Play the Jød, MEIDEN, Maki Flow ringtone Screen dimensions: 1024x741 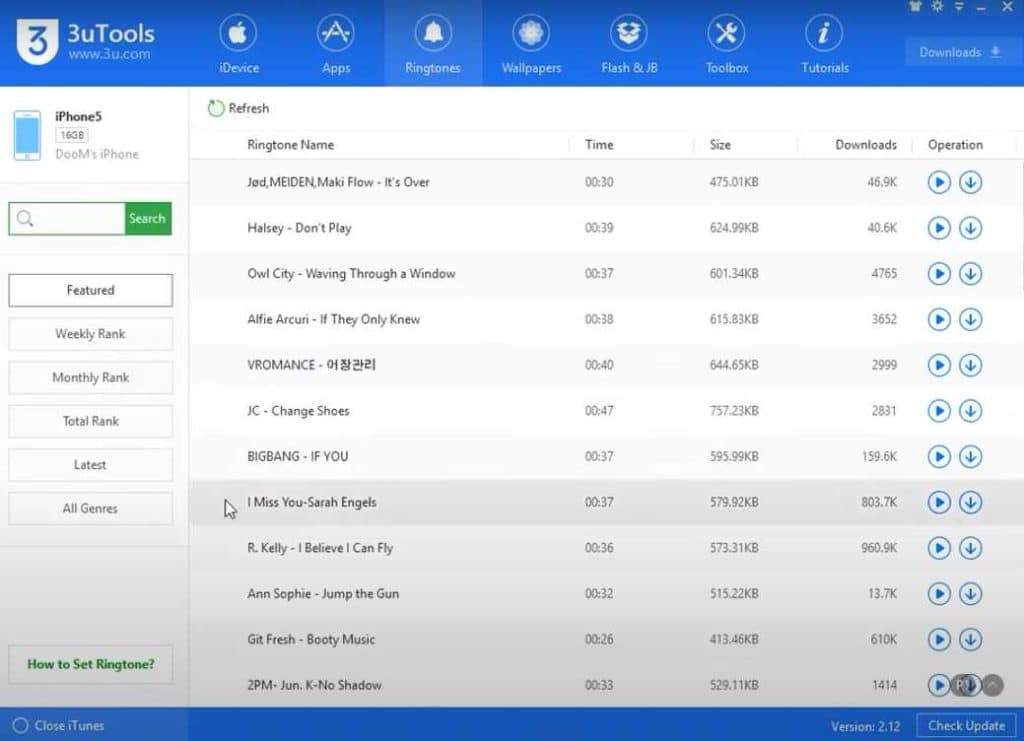939,182
